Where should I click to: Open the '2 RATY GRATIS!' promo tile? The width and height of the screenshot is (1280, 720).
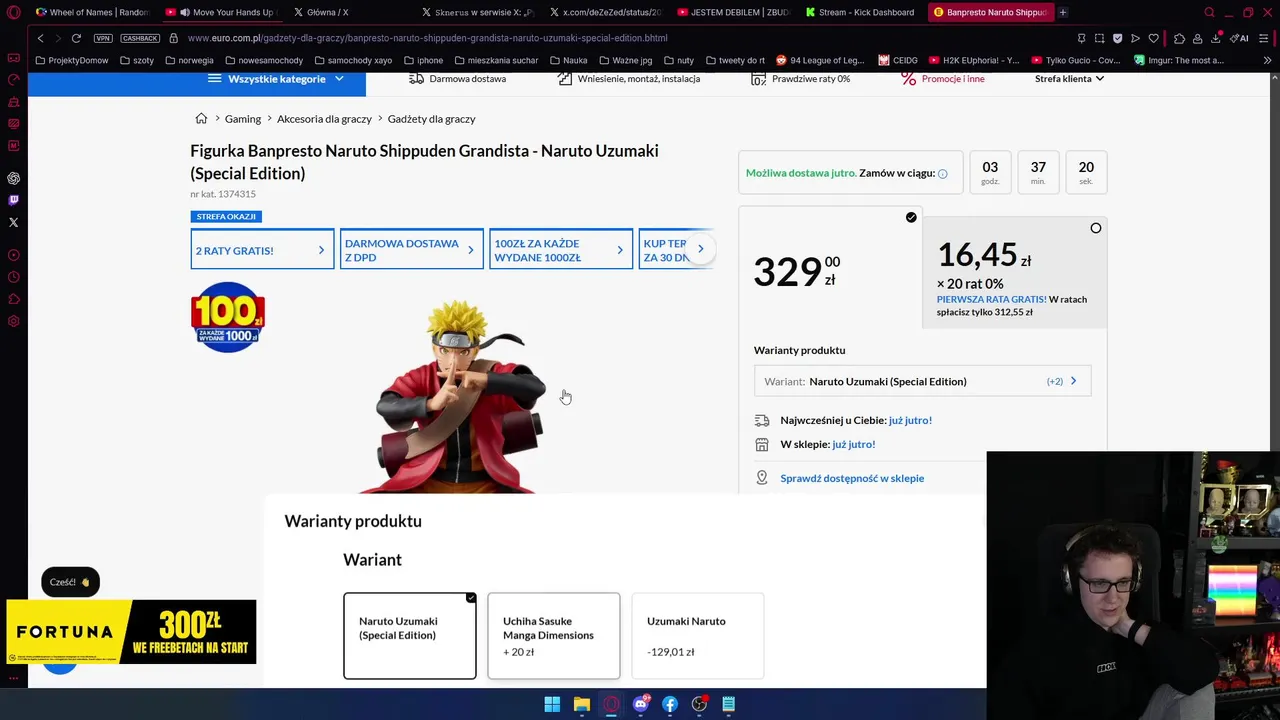click(262, 250)
